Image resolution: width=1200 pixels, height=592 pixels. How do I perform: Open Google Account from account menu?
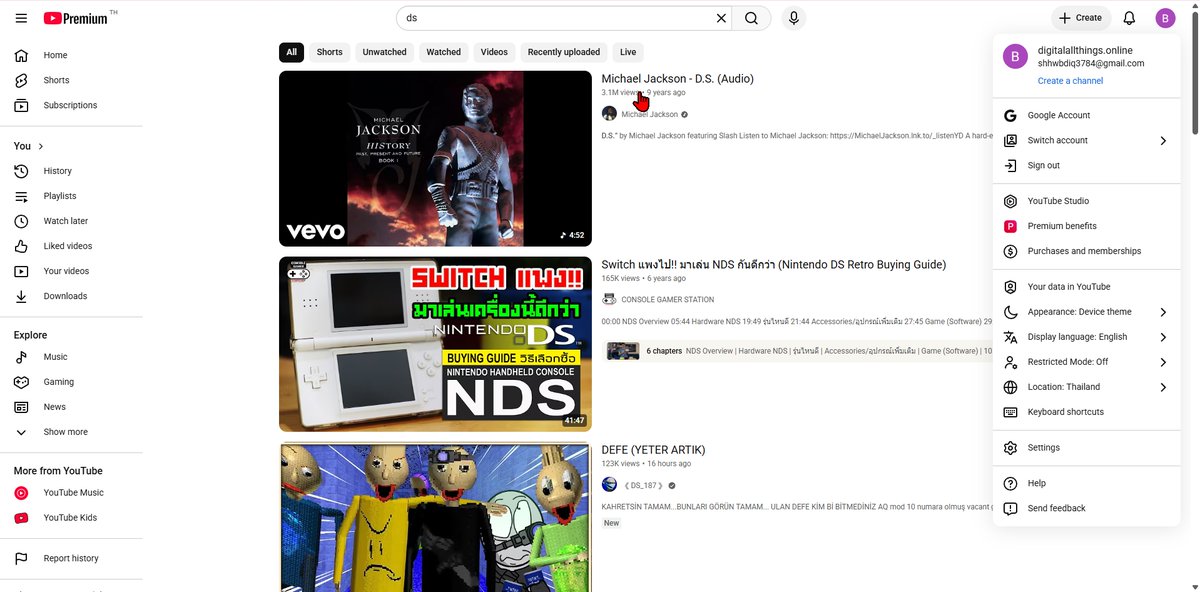[x=1087, y=115]
